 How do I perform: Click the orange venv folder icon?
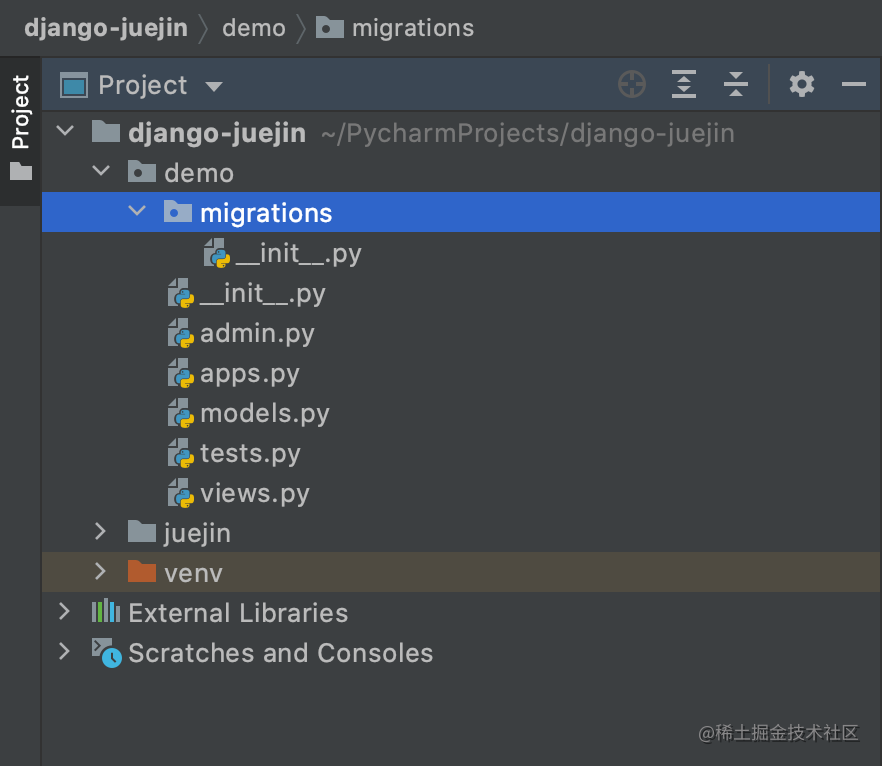coord(142,571)
